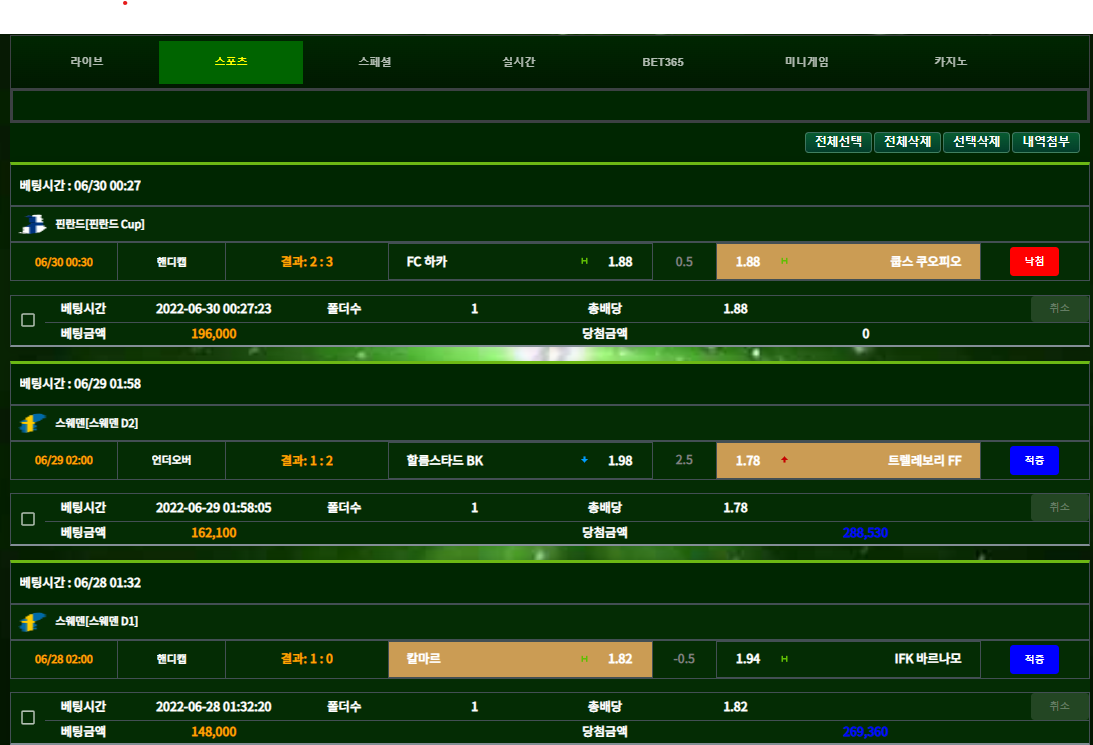This screenshot has width=1093, height=745.
Task: Click the 내역첨부 button
Action: point(1045,142)
